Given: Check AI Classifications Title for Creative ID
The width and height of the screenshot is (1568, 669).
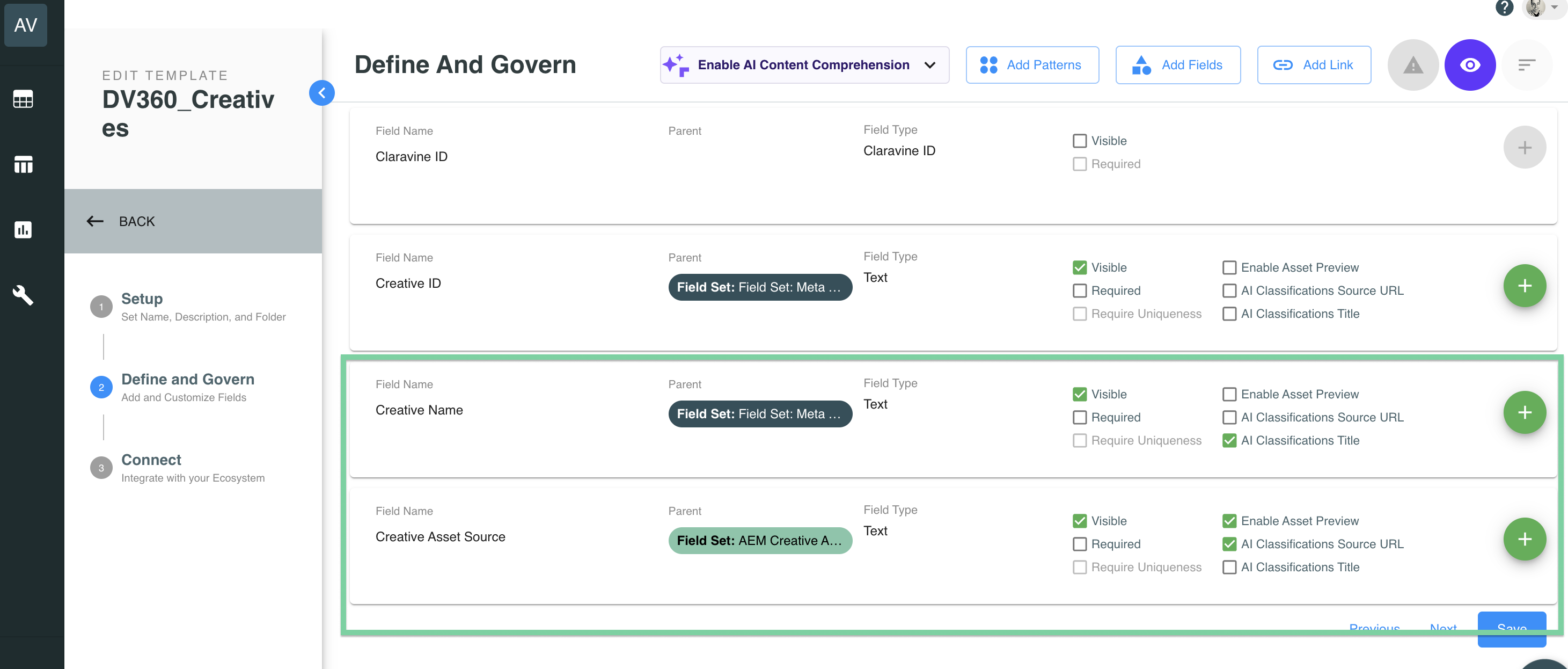Looking at the screenshot, I should tap(1229, 314).
